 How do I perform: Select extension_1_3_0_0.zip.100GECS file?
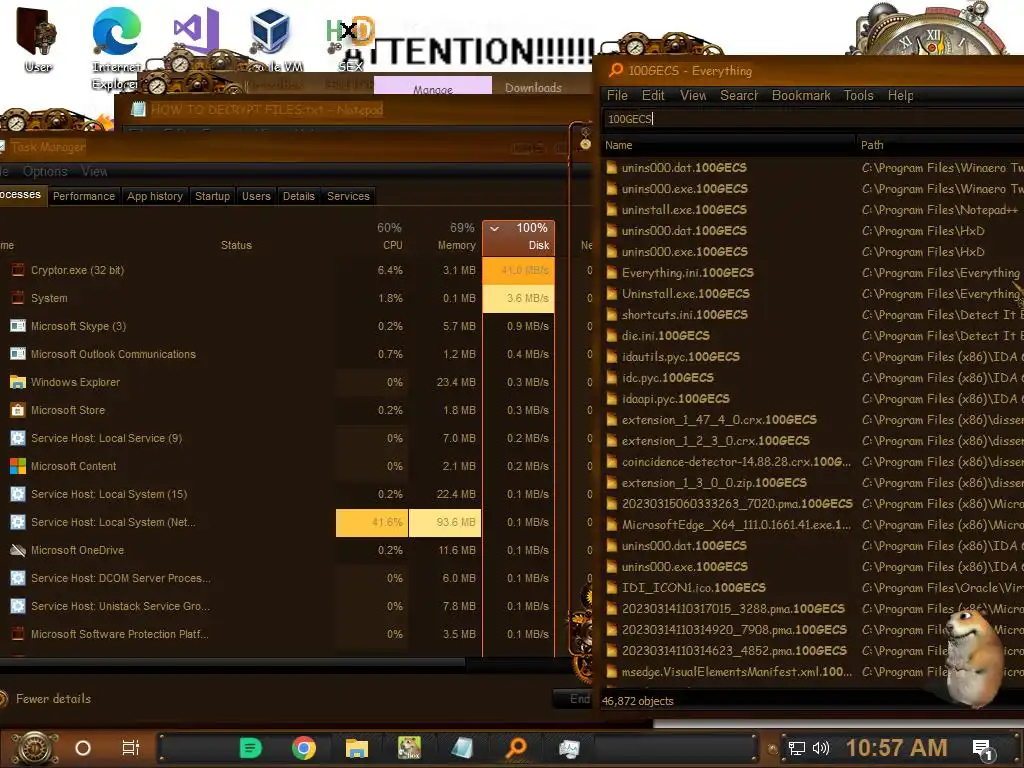tap(714, 483)
